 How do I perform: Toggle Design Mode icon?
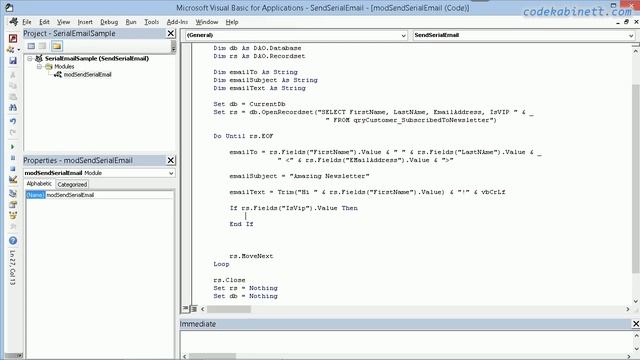[x=13, y=179]
